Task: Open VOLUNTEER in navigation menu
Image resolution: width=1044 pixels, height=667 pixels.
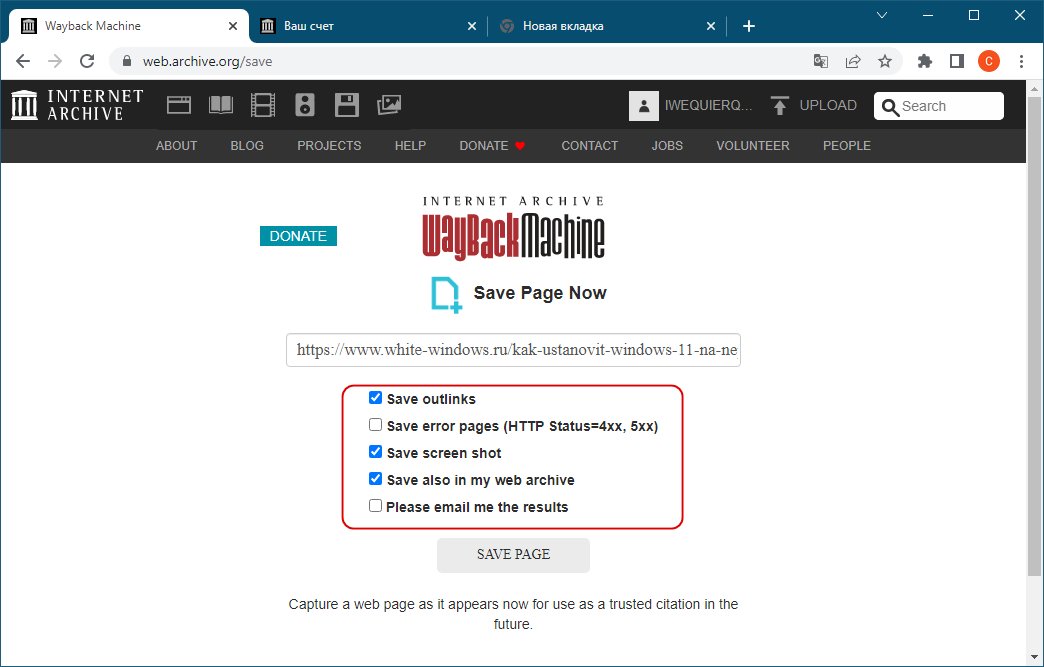Action: (x=753, y=146)
